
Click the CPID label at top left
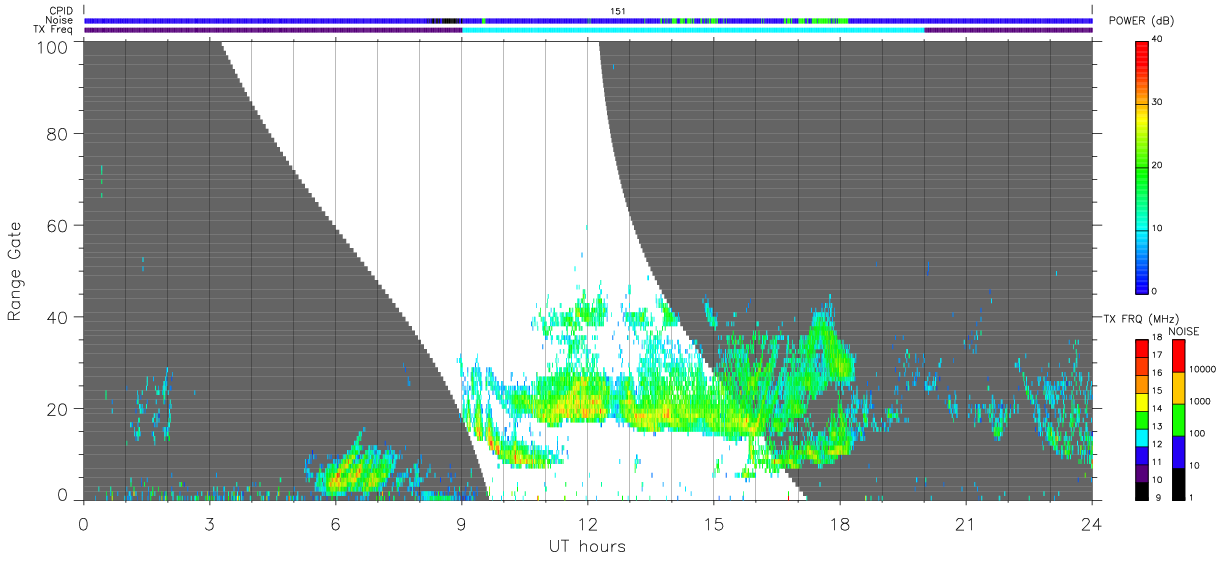(62, 11)
